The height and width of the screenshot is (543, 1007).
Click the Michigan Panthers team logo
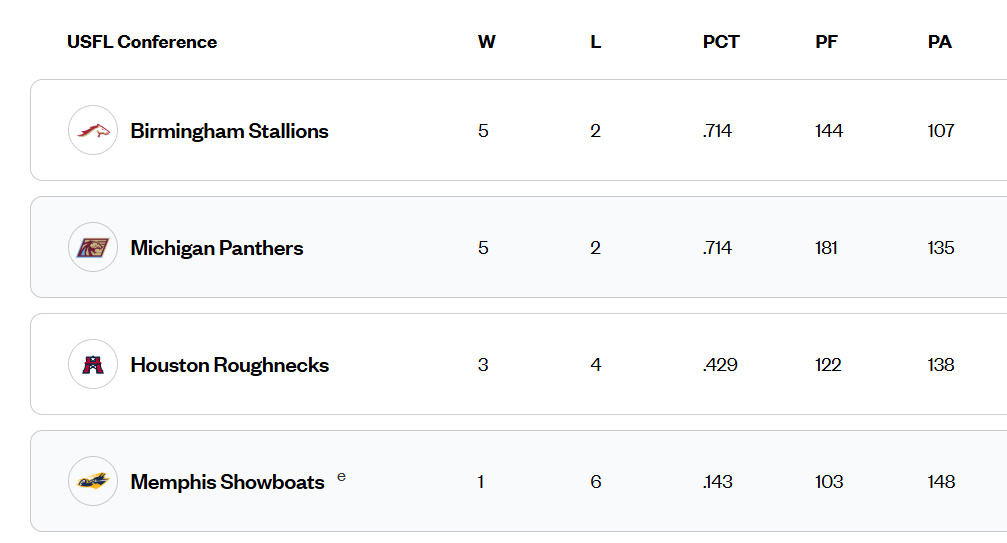(93, 247)
